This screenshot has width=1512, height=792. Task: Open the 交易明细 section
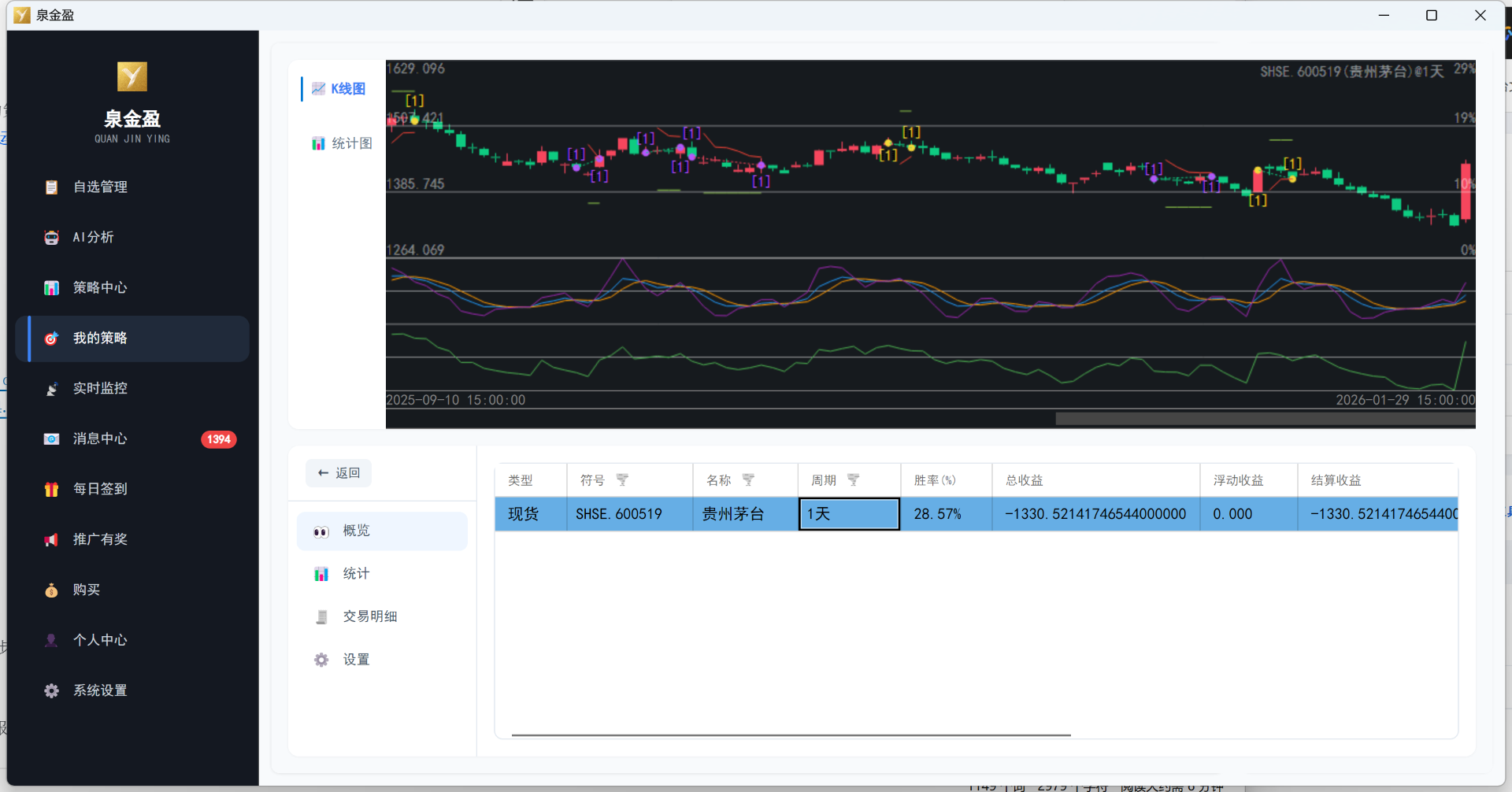click(x=369, y=616)
